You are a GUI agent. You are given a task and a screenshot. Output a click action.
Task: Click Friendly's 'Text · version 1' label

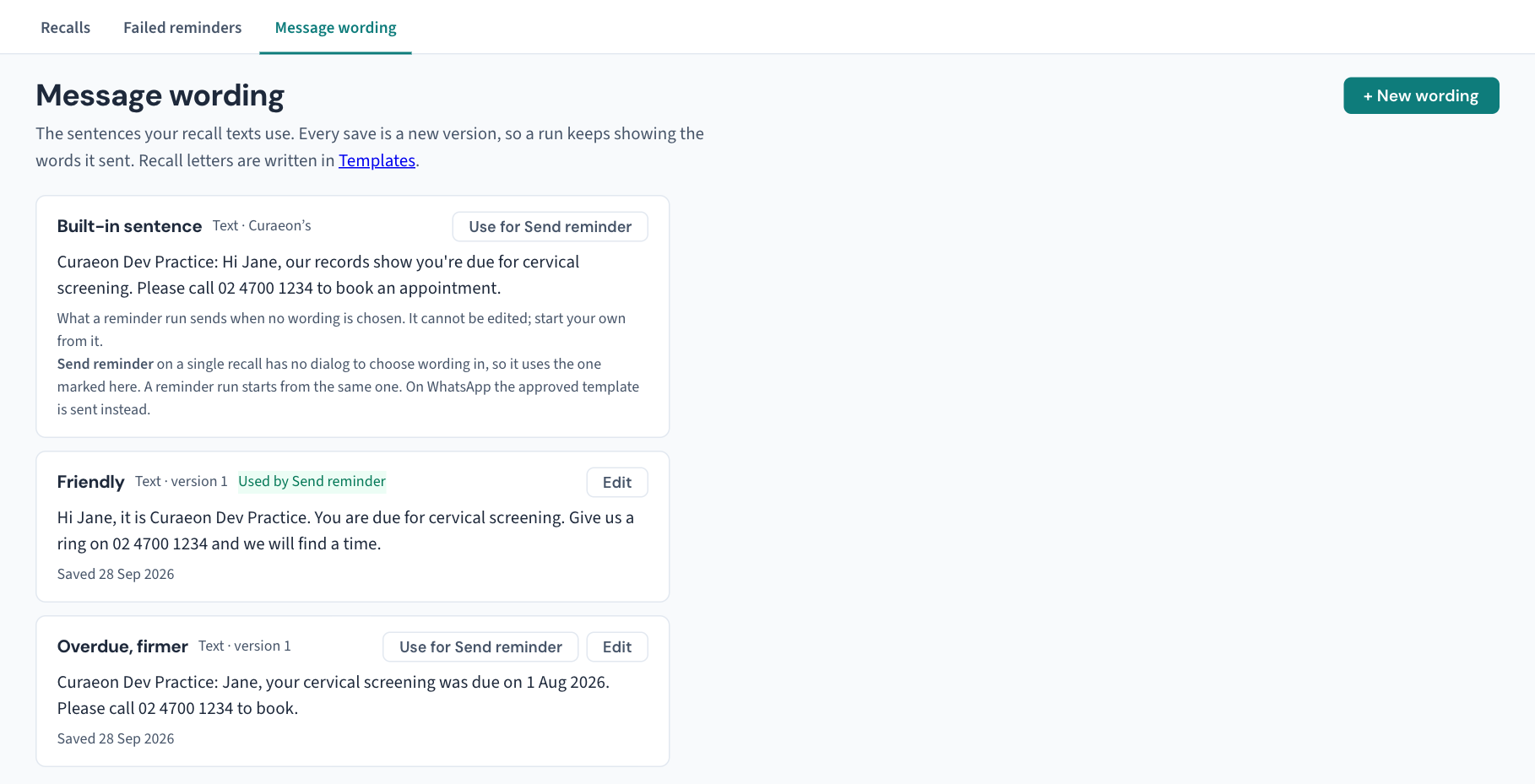coord(182,481)
